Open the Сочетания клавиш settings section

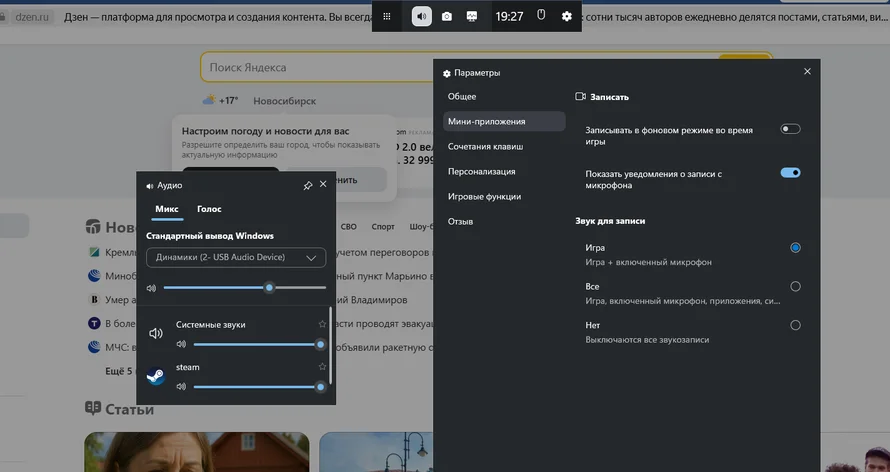[485, 146]
